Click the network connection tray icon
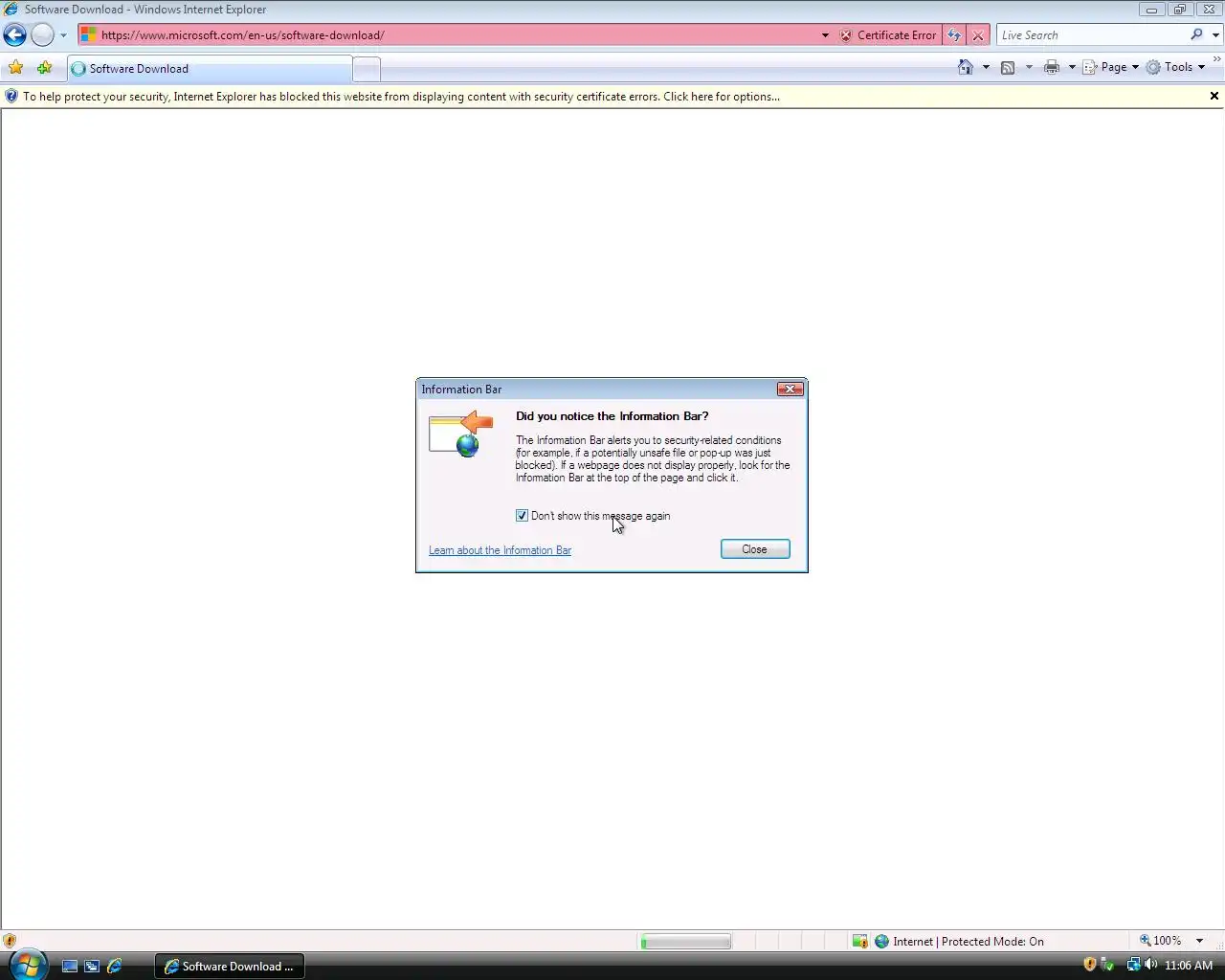 [x=1133, y=965]
